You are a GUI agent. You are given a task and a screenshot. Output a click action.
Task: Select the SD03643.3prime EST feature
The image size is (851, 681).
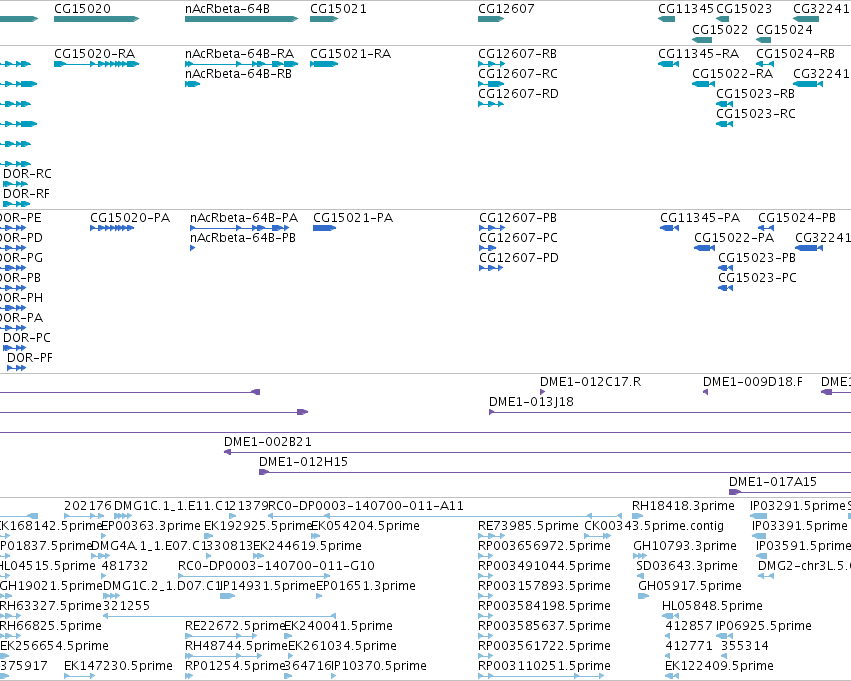coord(640,576)
